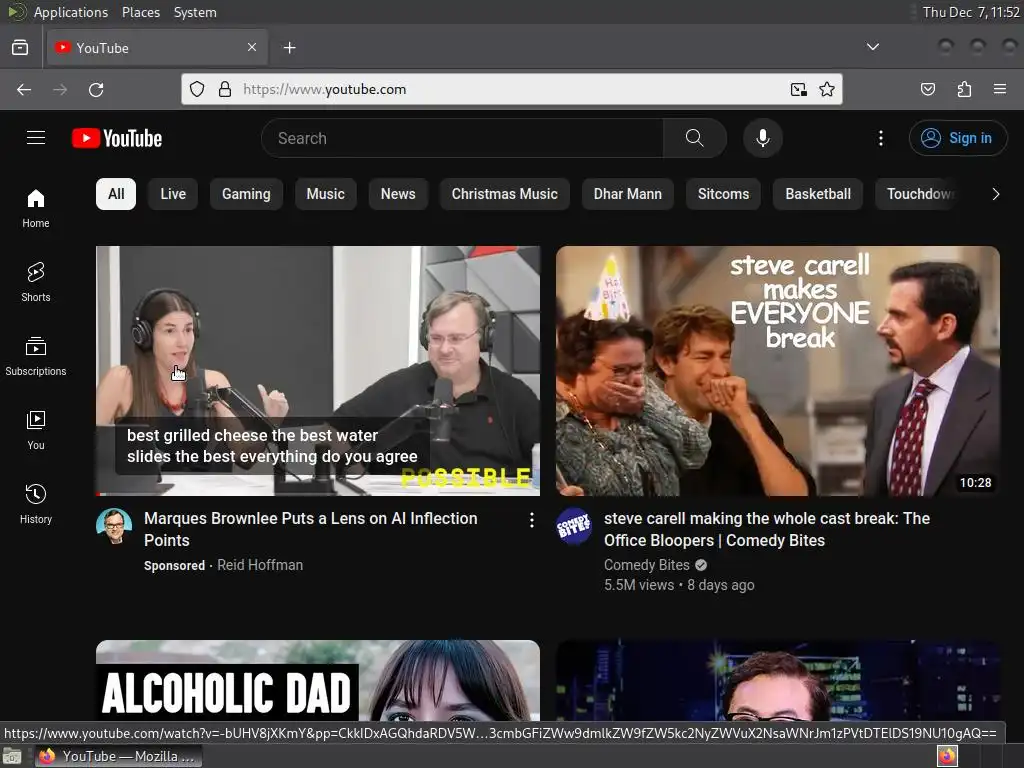The image size is (1024, 768).
Task: Click the clock Thu Dec 7 11:52
Action: 970,12
